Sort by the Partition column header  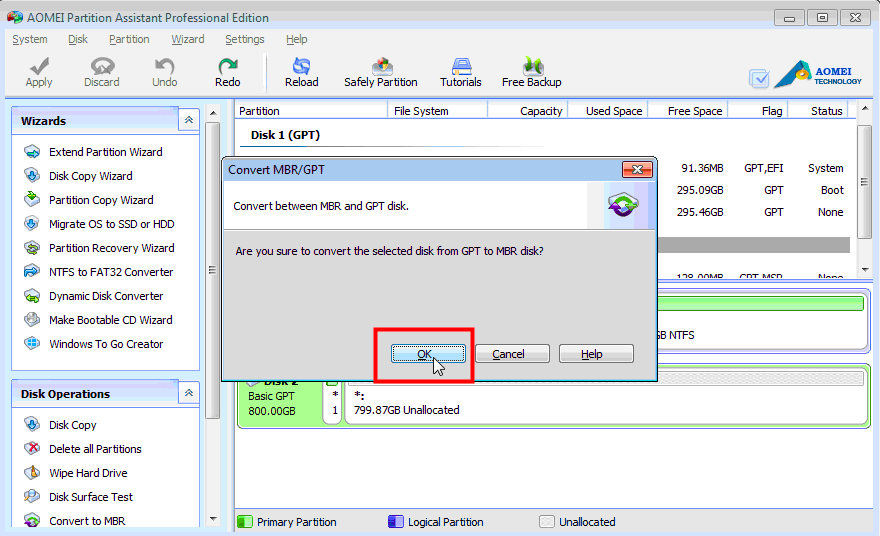[x=311, y=111]
